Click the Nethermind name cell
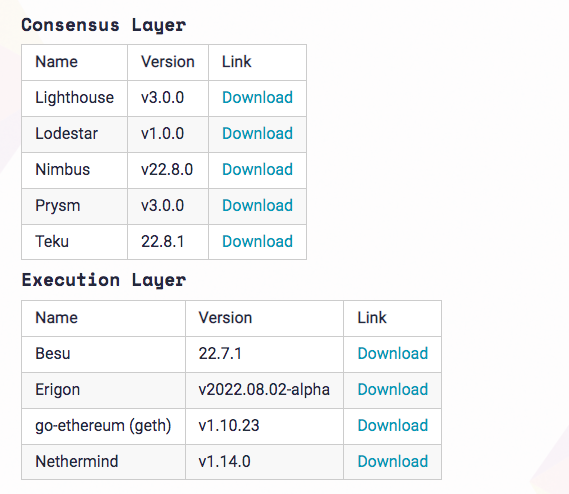Image resolution: width=569 pixels, height=494 pixels. (x=103, y=462)
